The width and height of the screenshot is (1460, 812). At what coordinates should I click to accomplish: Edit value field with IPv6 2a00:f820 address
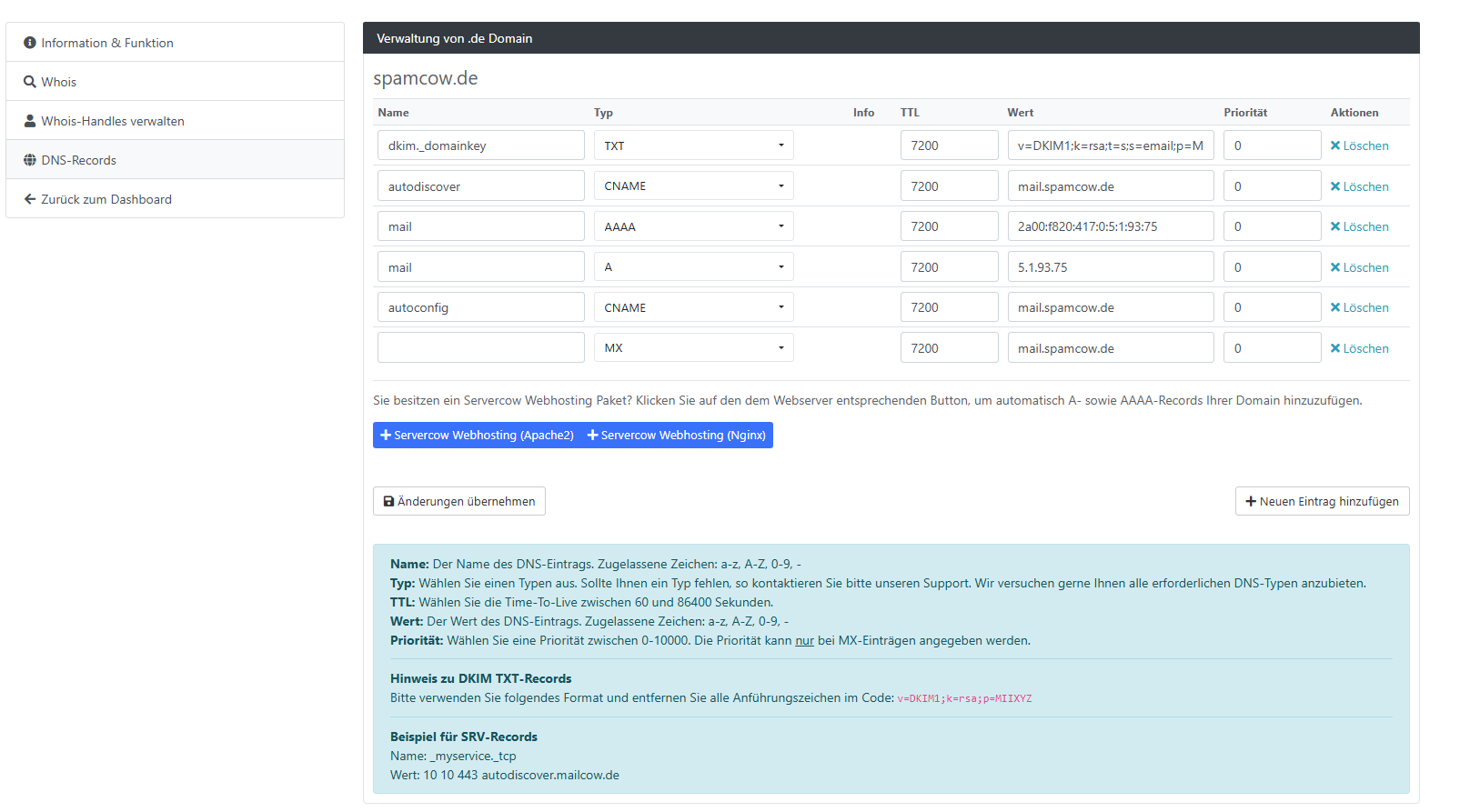click(1111, 226)
